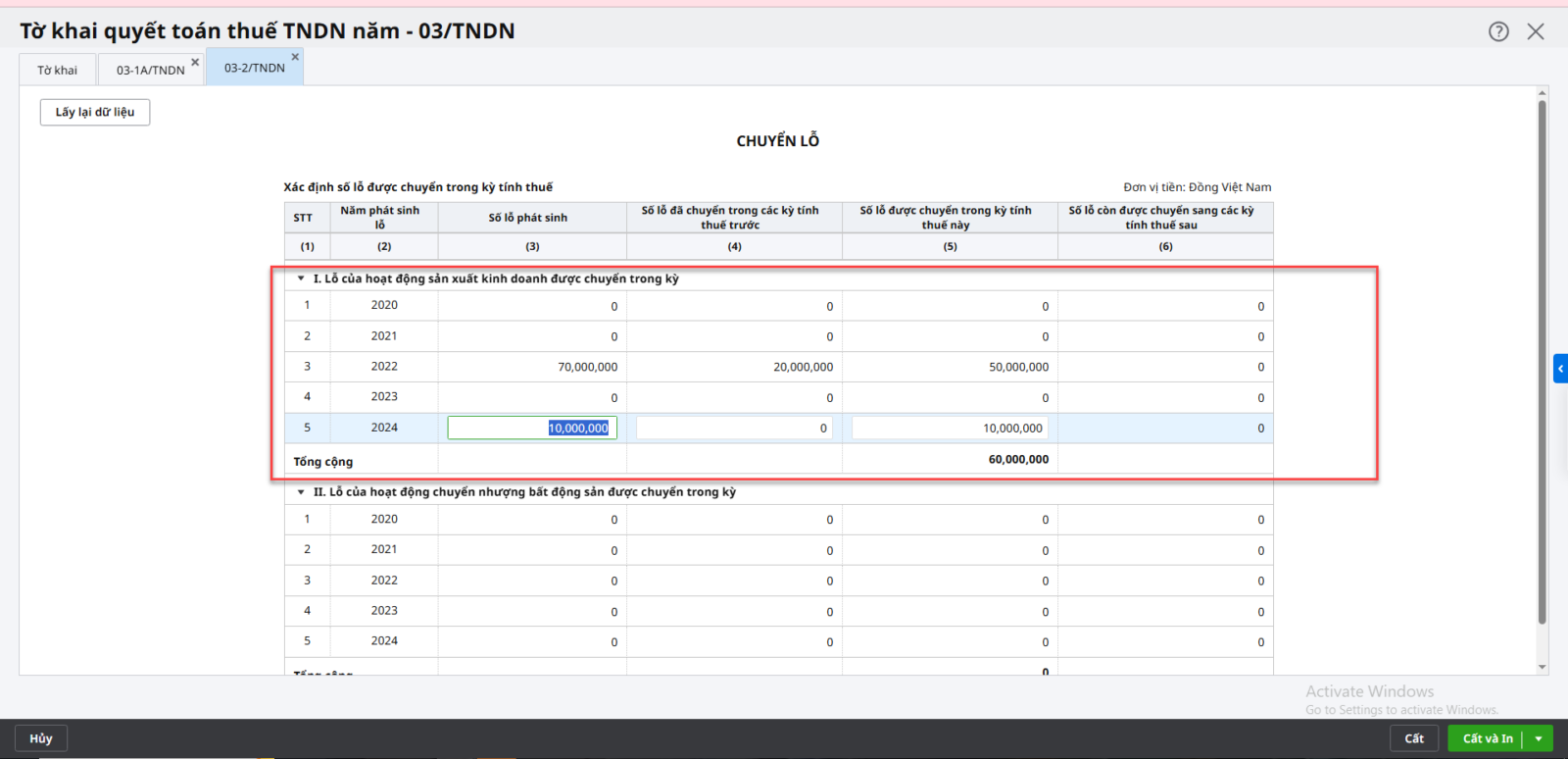Click the scrollbar up arrow

tap(1543, 94)
